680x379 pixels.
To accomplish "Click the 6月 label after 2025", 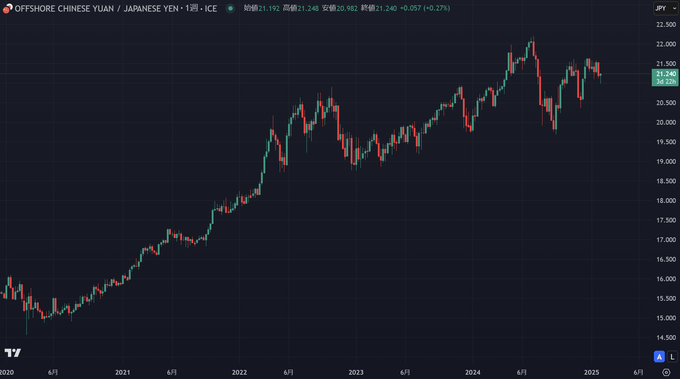I will click(x=638, y=372).
